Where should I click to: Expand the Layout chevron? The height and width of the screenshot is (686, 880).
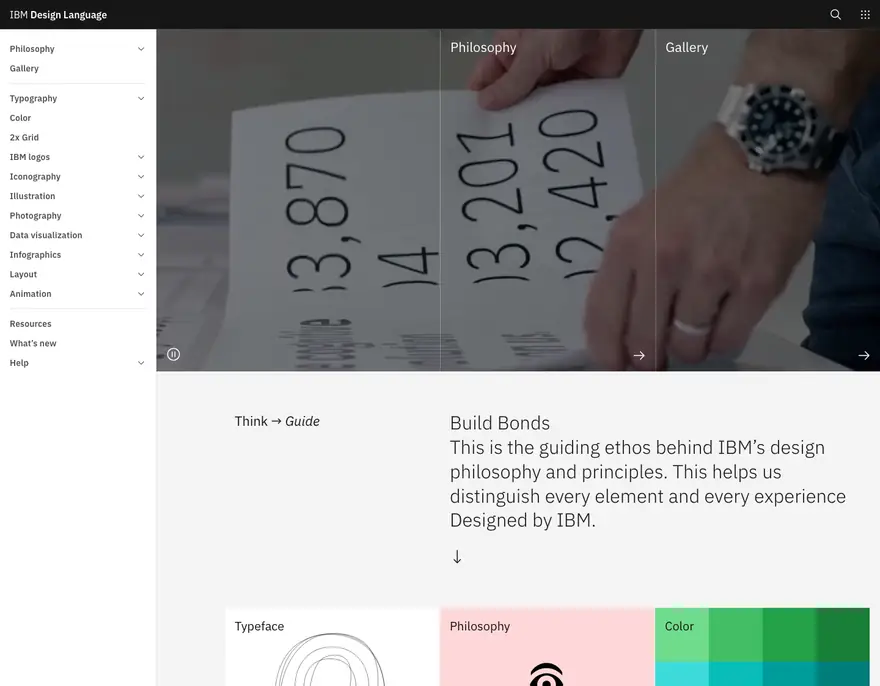click(141, 274)
